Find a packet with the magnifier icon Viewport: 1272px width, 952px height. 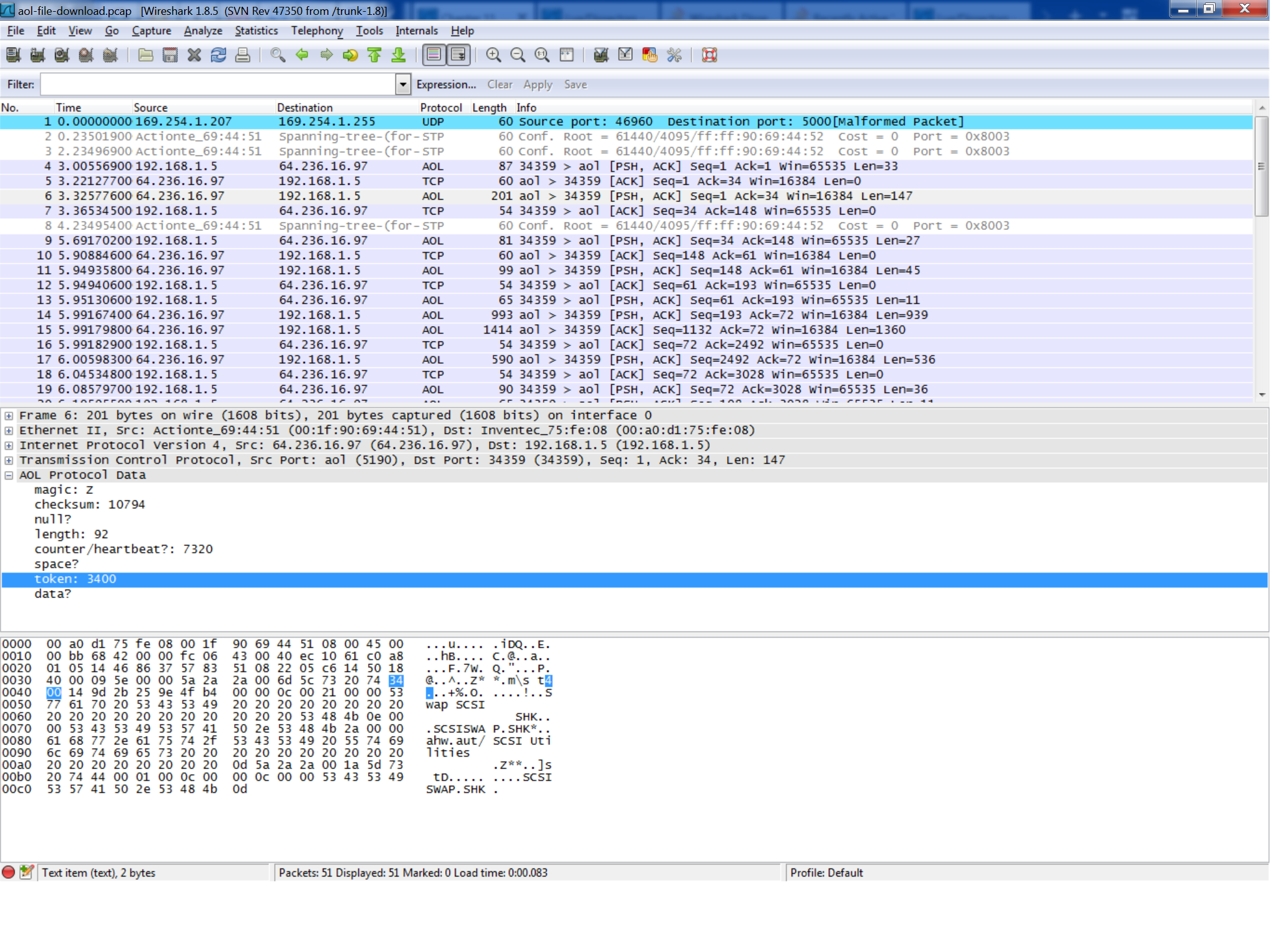coord(278,55)
